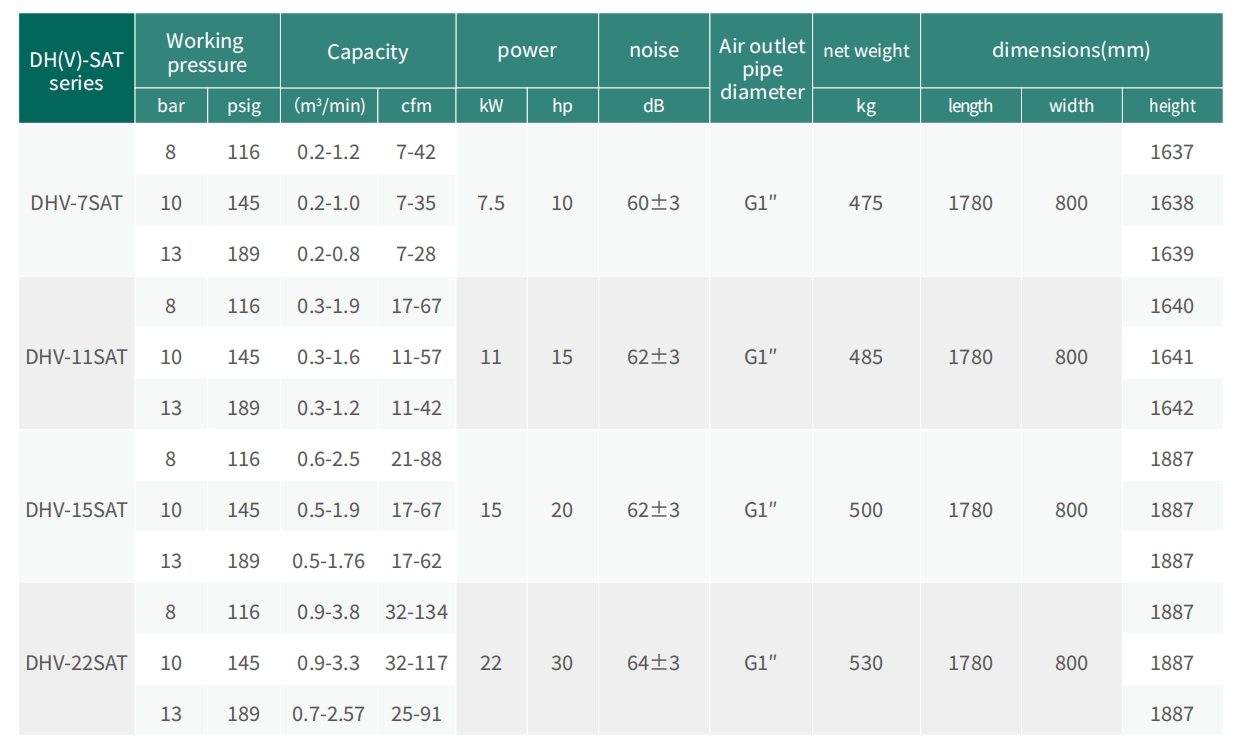Click the height sub-header

[1171, 106]
